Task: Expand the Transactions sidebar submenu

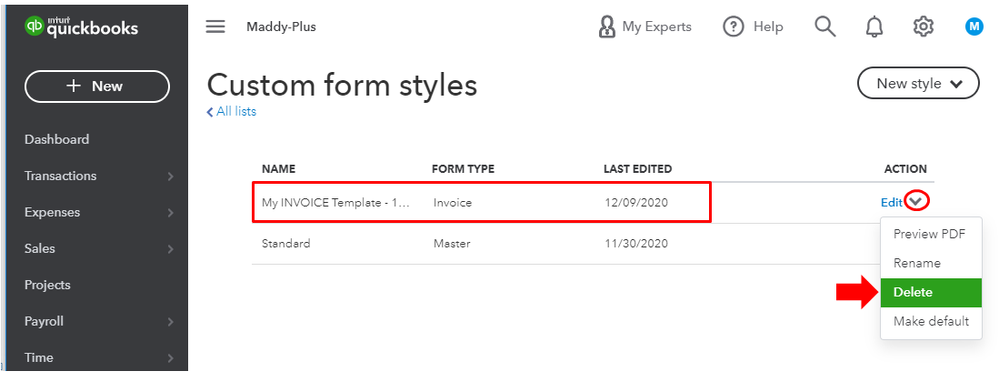Action: (x=170, y=176)
